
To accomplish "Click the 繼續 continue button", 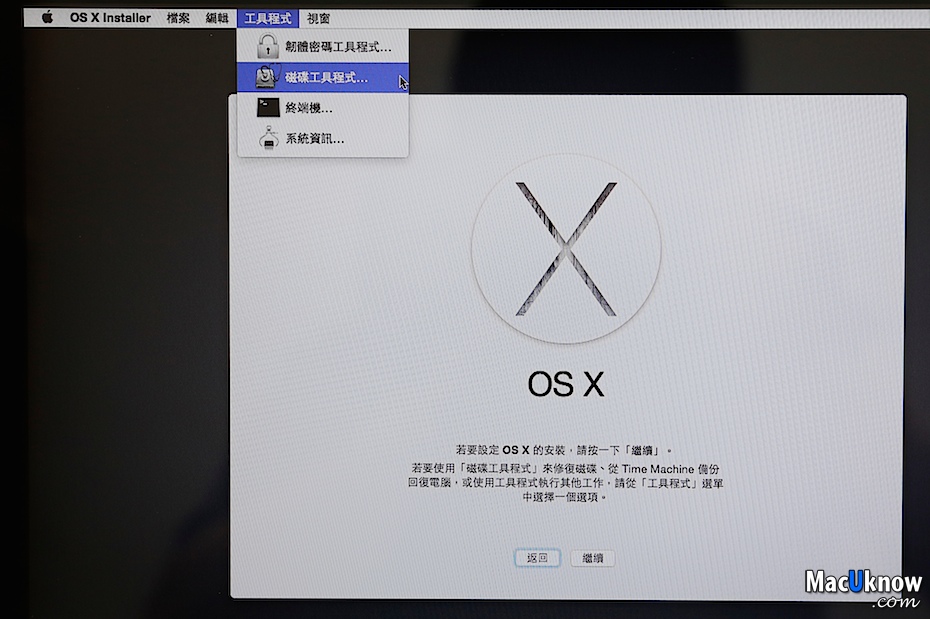I will pyautogui.click(x=593, y=558).
